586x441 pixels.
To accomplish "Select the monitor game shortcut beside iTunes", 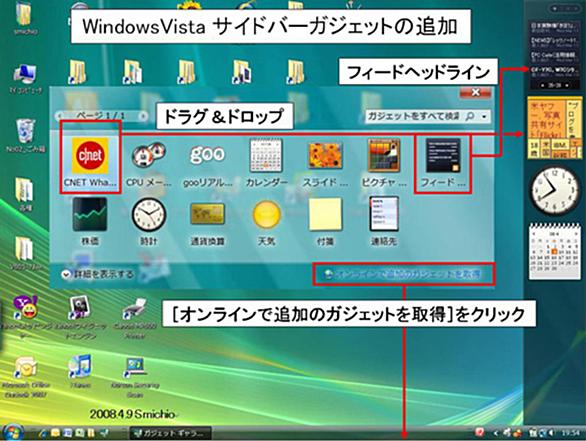I will click(x=135, y=377).
